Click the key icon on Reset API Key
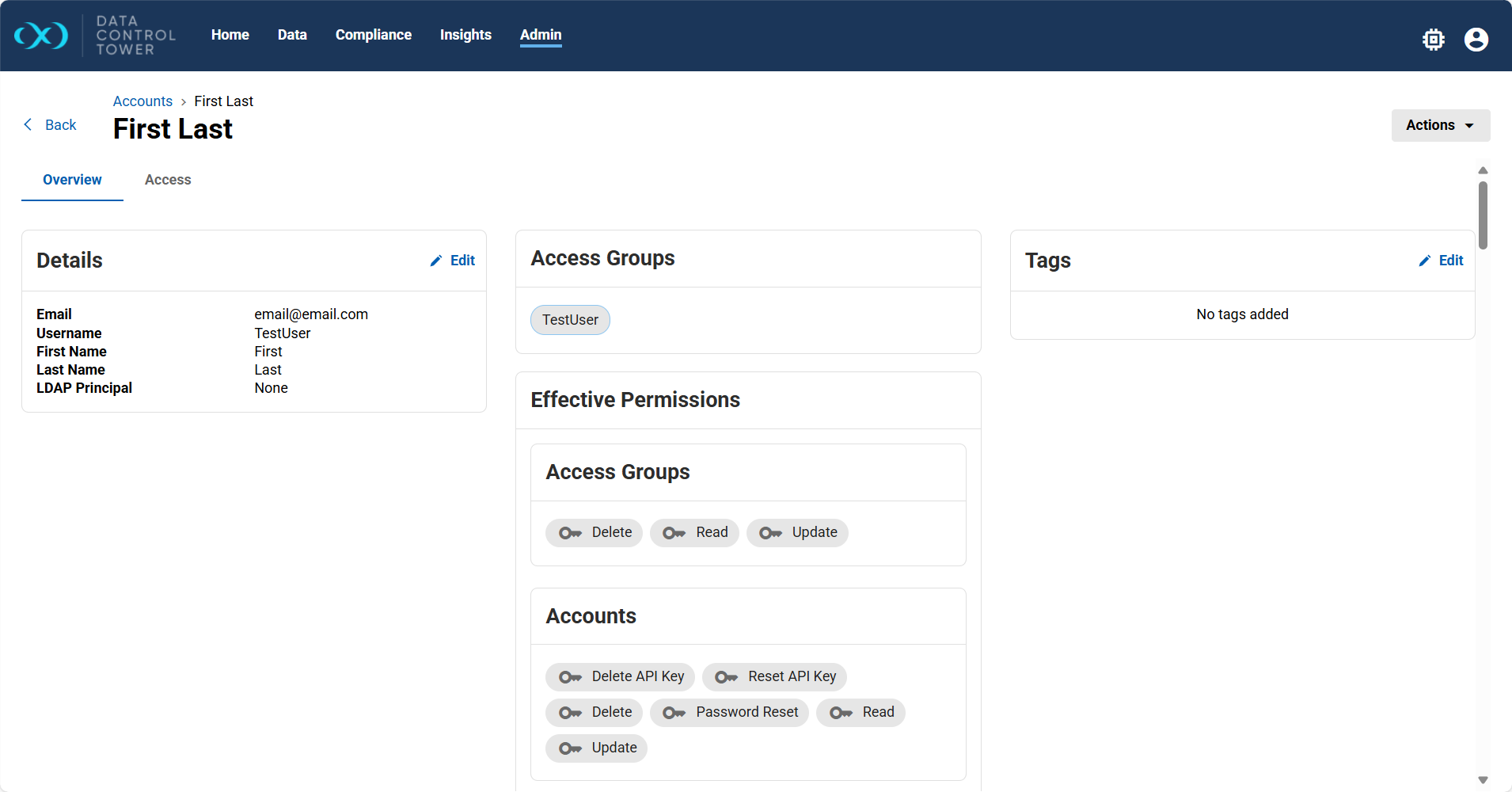The height and width of the screenshot is (792, 1512). coord(726,677)
